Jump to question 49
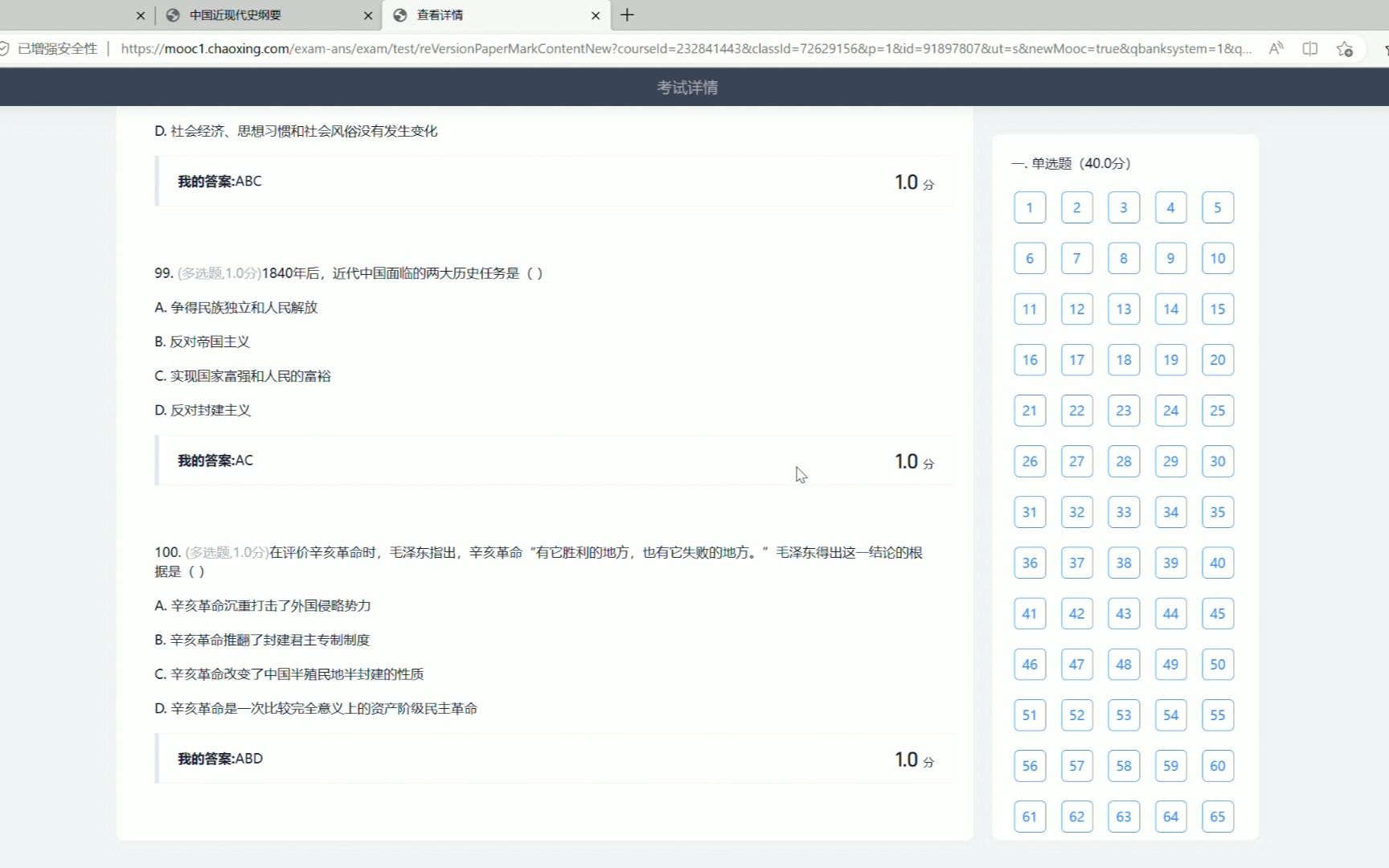This screenshot has width=1389, height=868. click(1170, 664)
